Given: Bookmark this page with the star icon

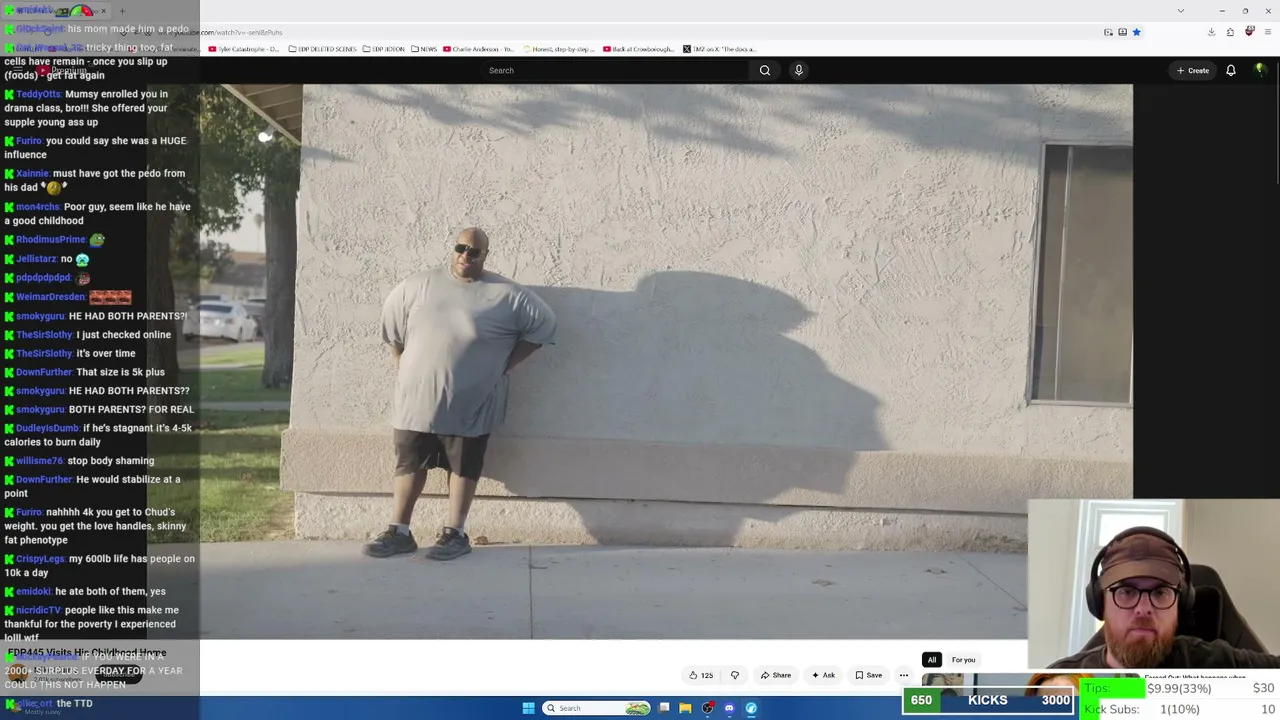Looking at the screenshot, I should click(x=1136, y=32).
